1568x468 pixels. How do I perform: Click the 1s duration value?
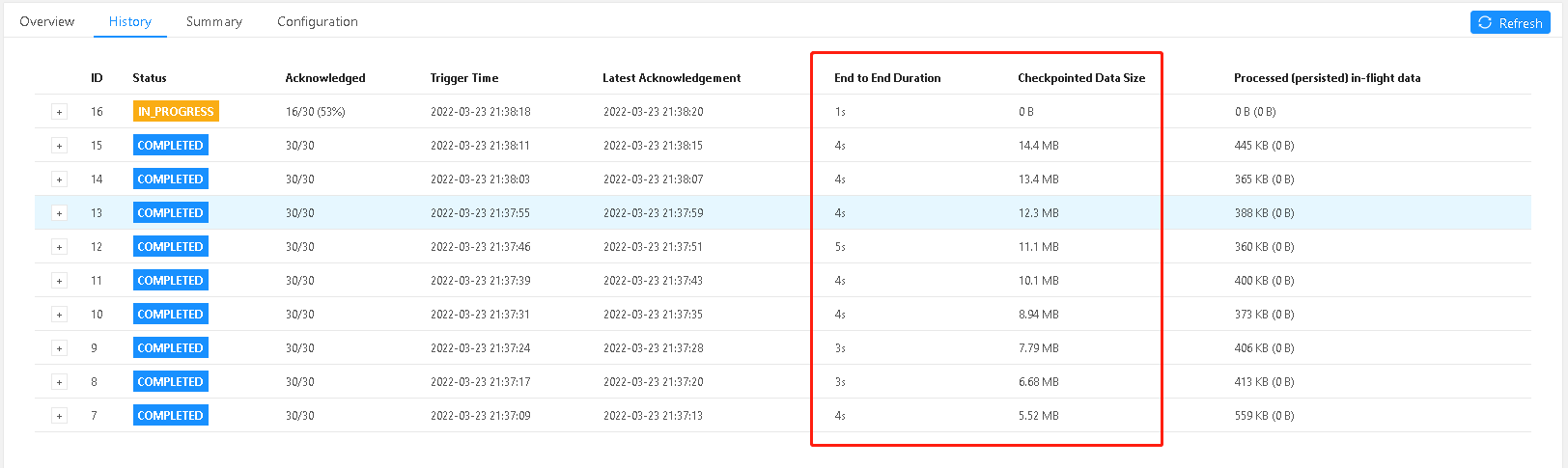840,112
